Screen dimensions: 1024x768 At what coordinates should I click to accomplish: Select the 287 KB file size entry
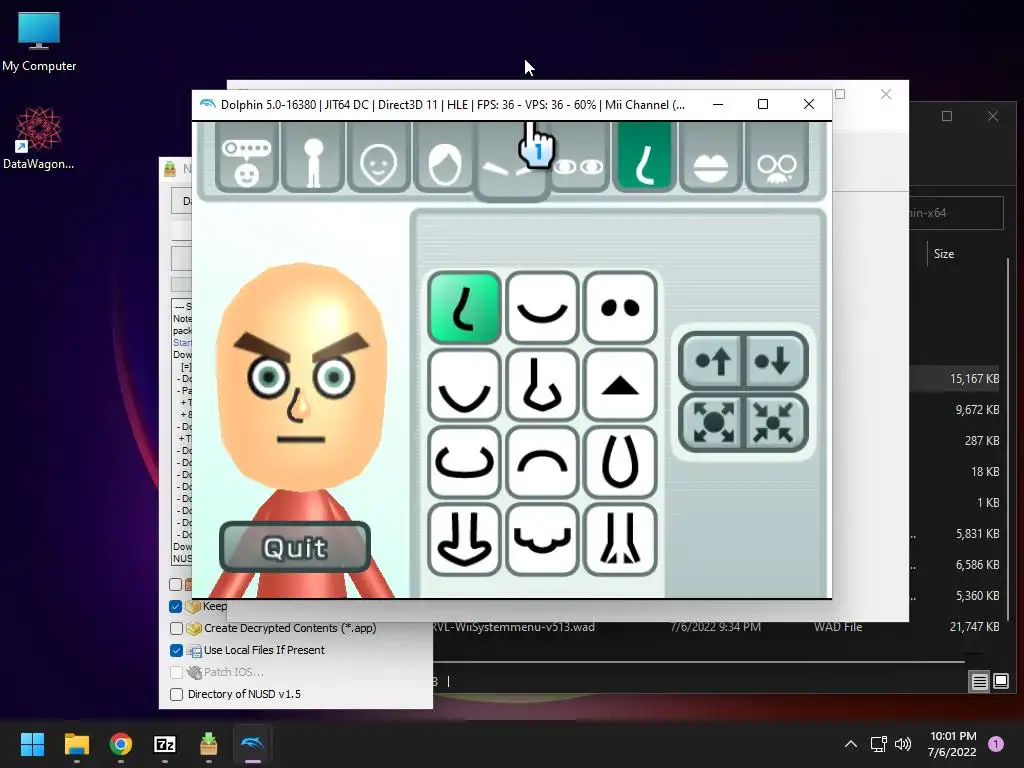(x=982, y=441)
